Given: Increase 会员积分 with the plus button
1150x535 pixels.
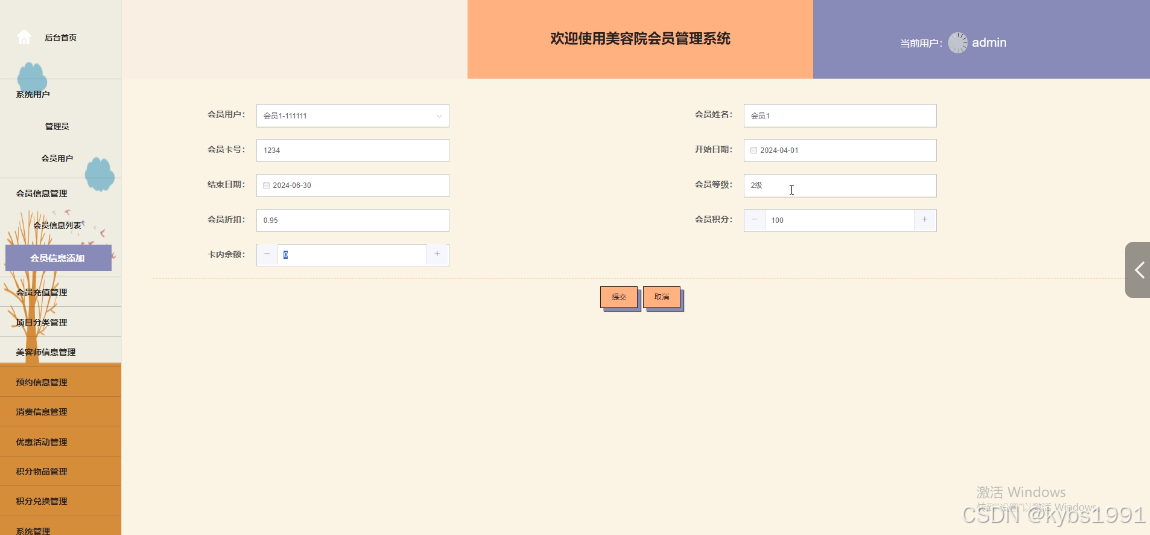Looking at the screenshot, I should [x=925, y=220].
